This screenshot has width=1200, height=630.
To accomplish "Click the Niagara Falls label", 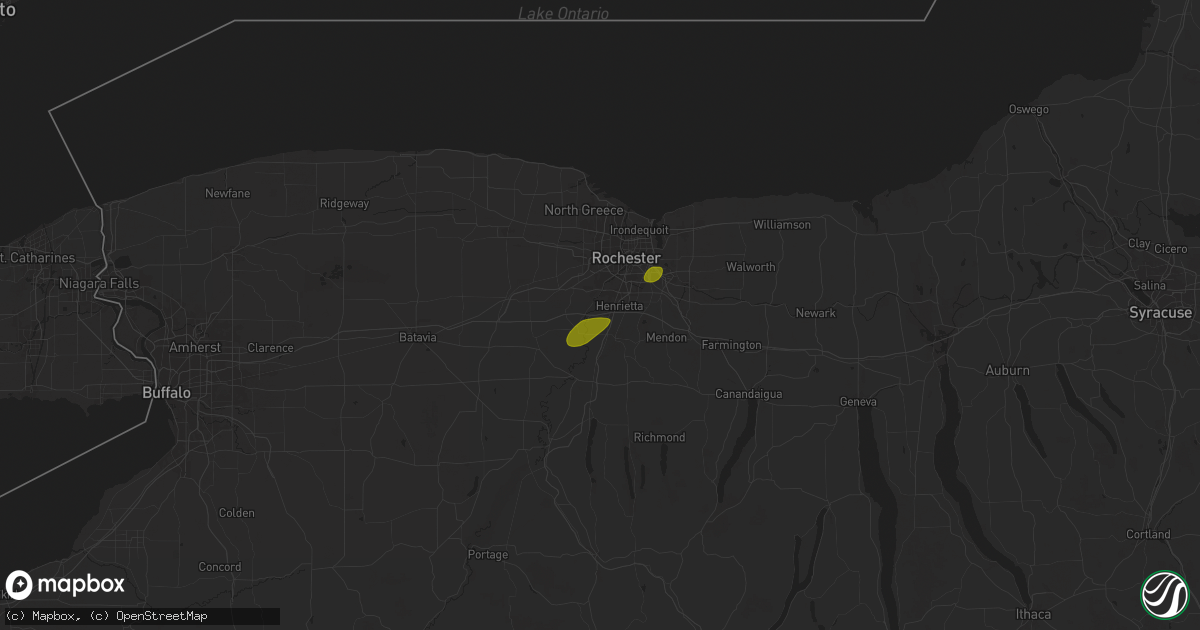I will click(98, 284).
